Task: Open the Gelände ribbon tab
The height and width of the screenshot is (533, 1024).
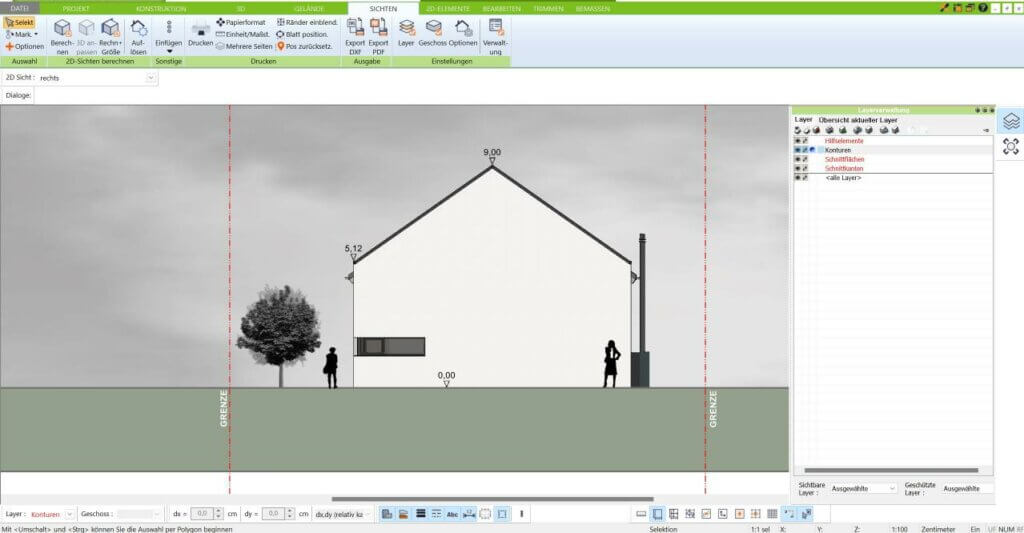Action: (309, 8)
